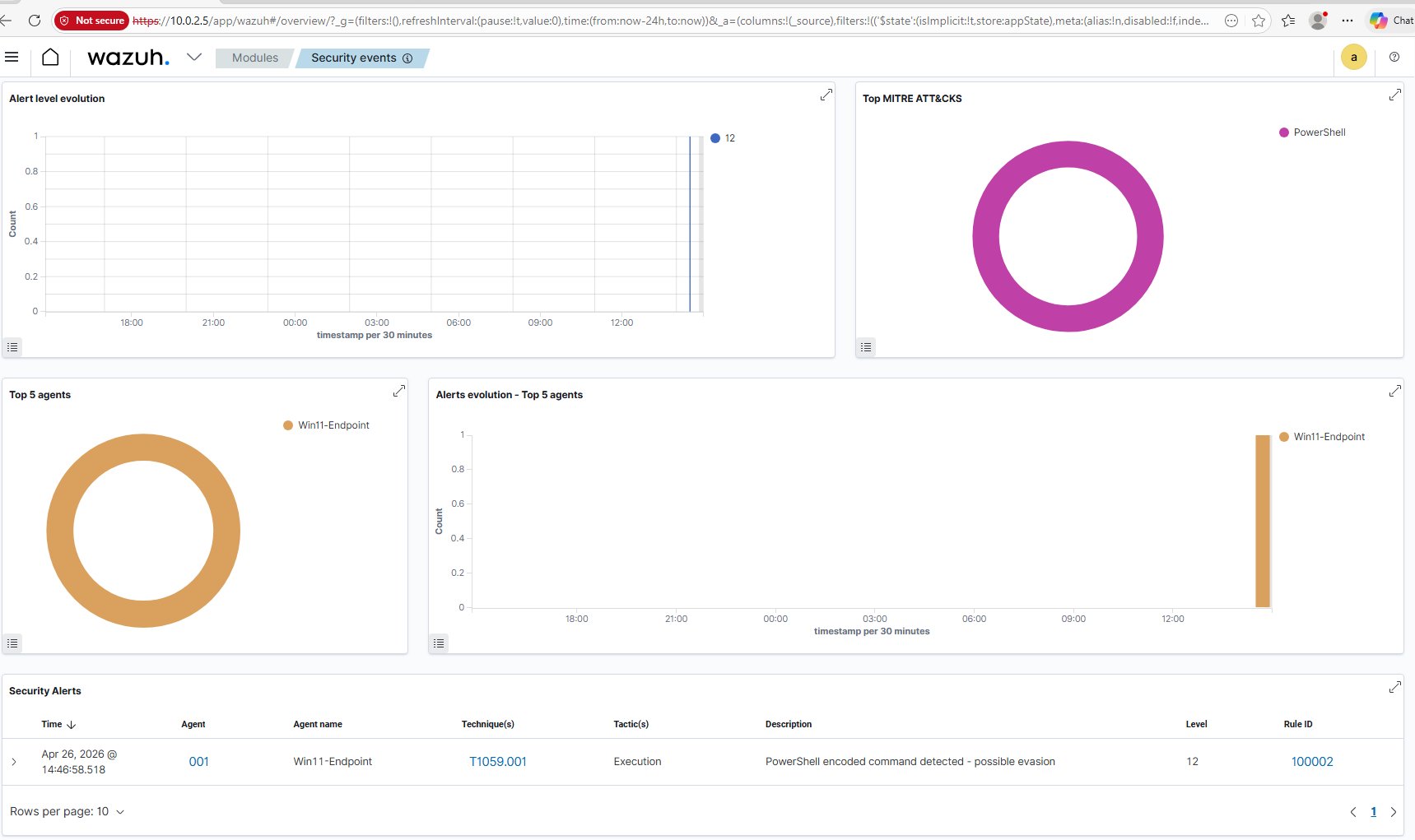Screen dimensions: 1415x840
Task: Open rule 100002 link
Action: pos(1312,762)
